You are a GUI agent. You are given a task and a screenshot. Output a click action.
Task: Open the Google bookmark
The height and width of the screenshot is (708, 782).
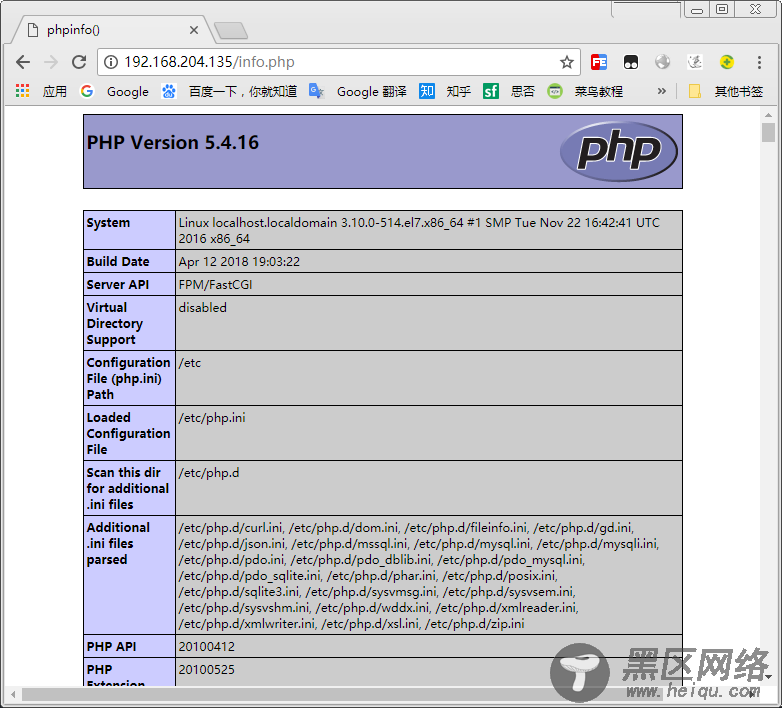(115, 91)
